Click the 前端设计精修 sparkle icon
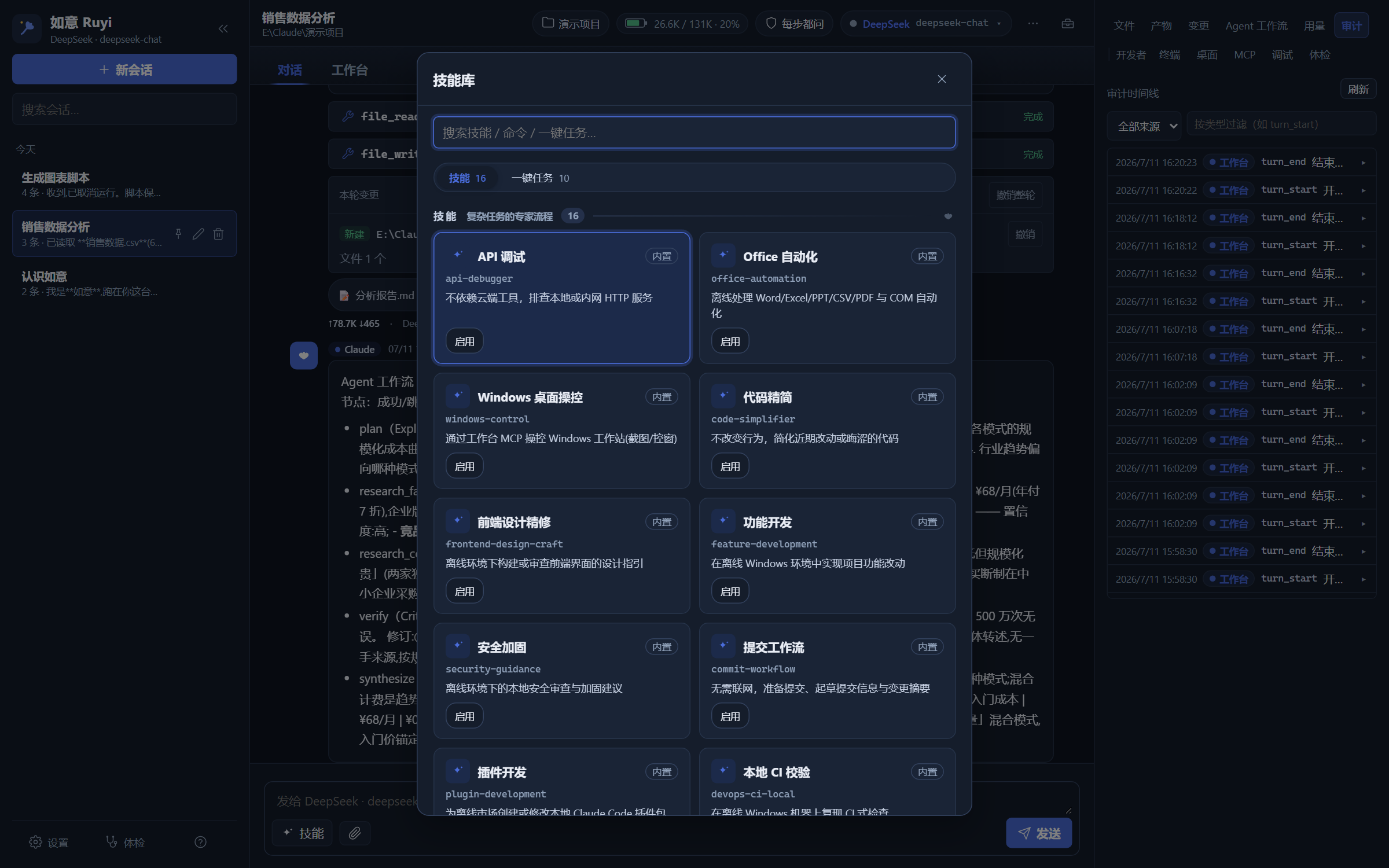 click(458, 520)
